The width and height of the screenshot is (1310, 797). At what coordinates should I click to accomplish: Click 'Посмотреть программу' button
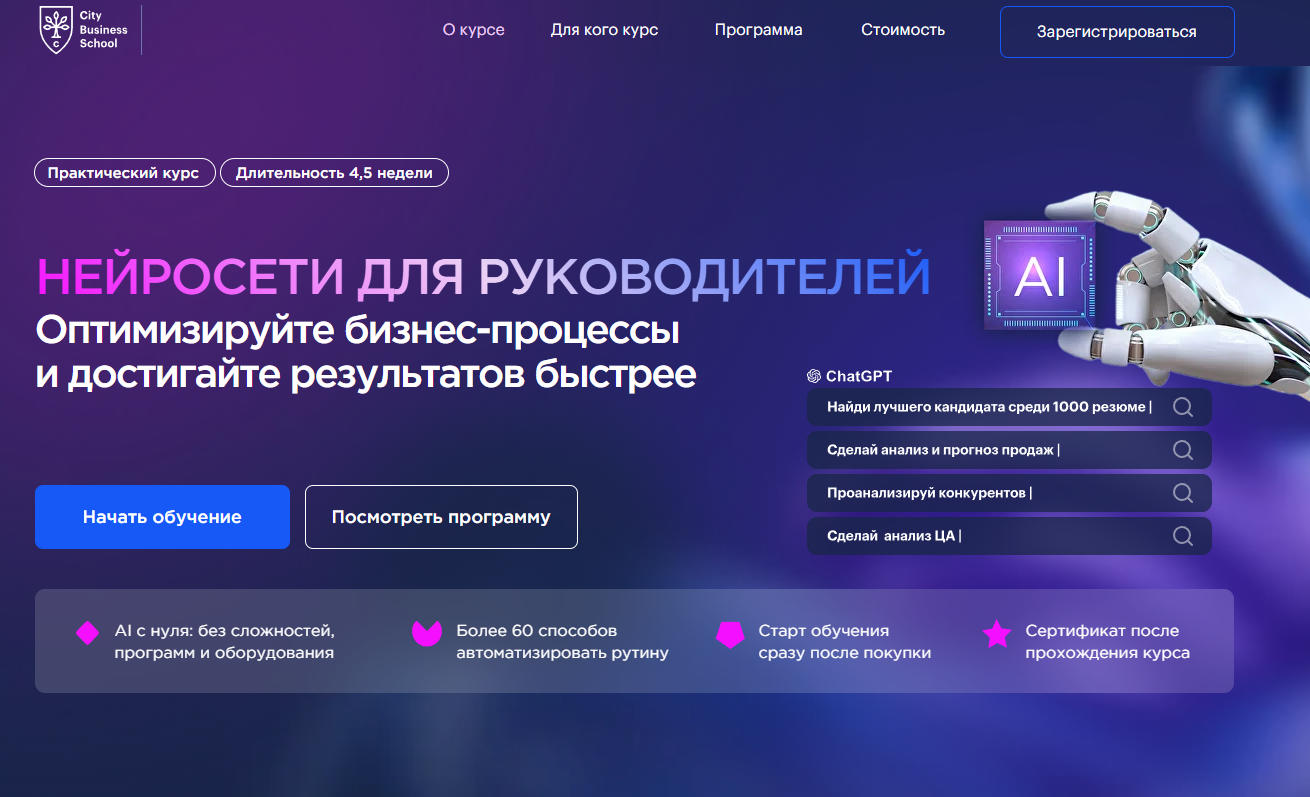[441, 517]
